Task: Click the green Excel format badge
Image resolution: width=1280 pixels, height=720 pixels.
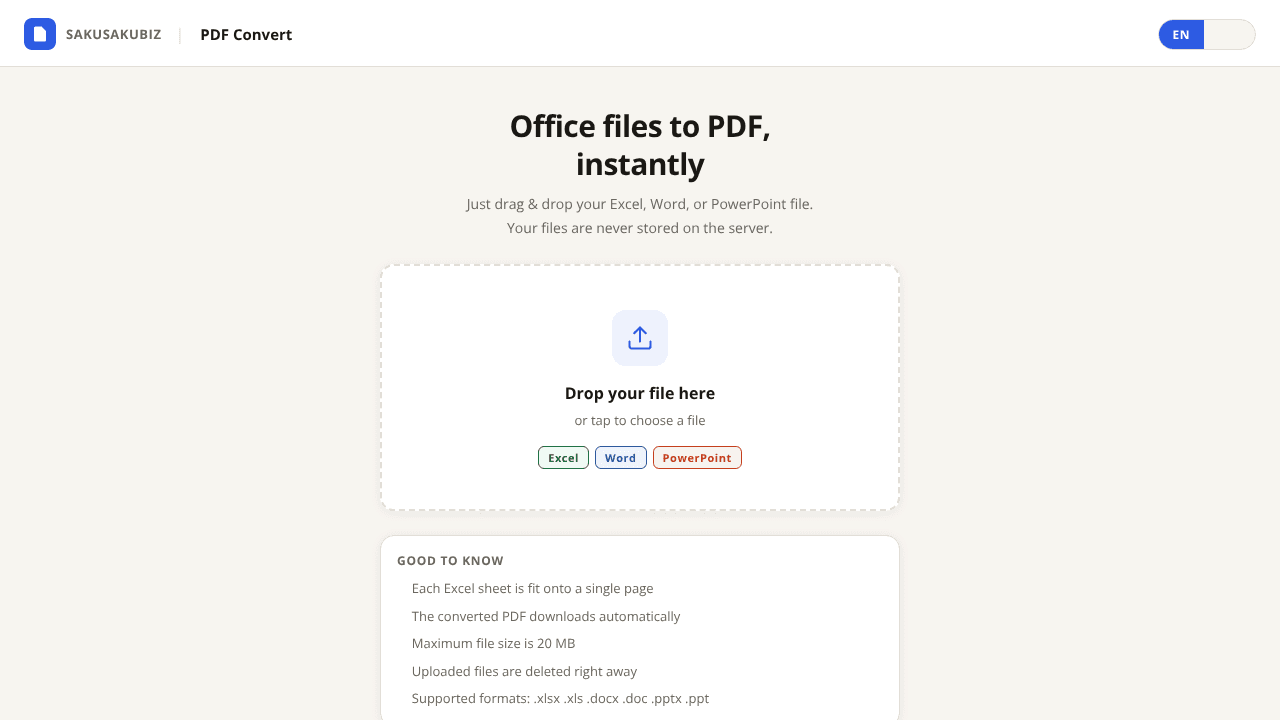Action: click(563, 458)
